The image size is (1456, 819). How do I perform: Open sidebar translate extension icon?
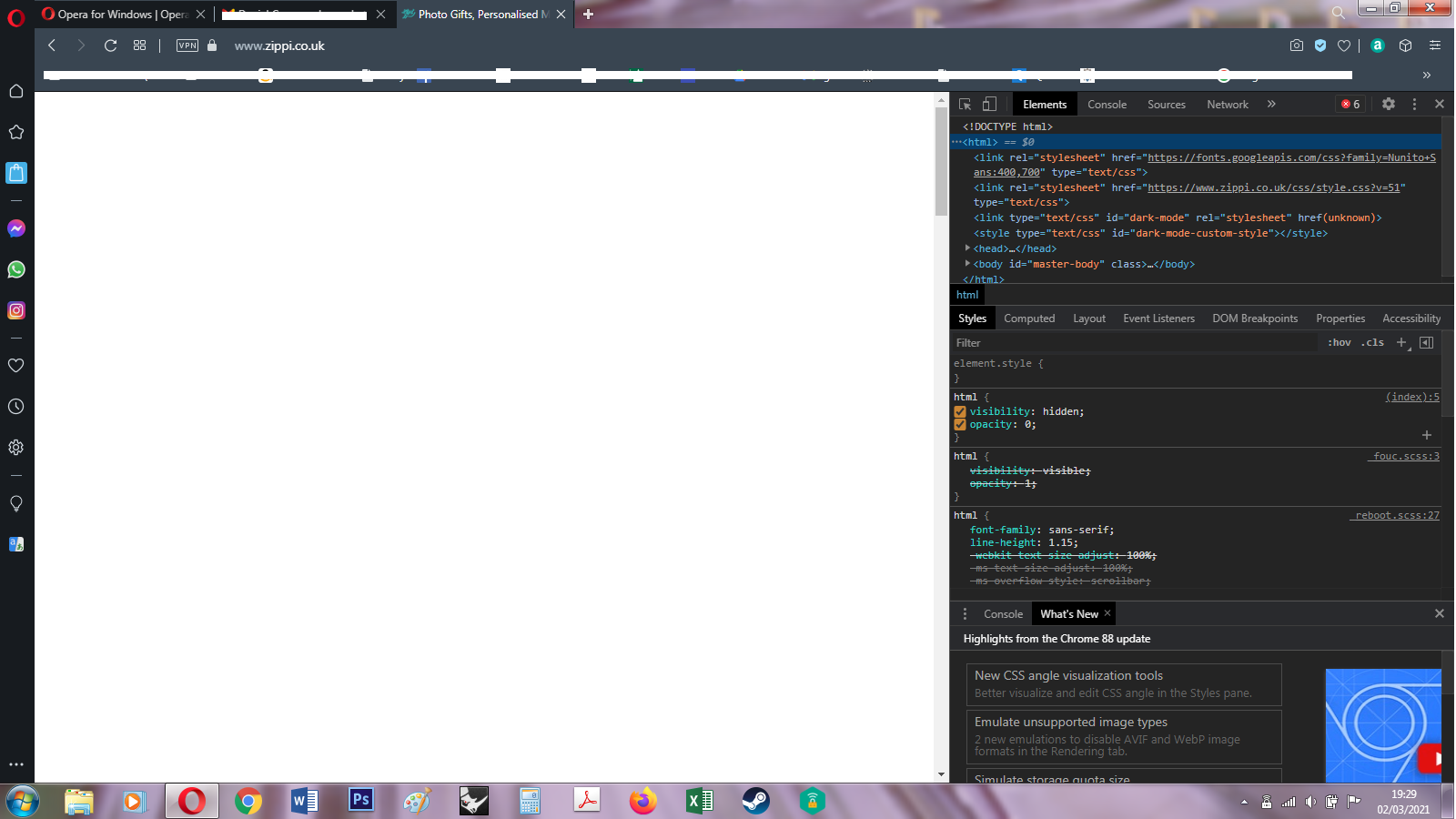click(x=16, y=544)
